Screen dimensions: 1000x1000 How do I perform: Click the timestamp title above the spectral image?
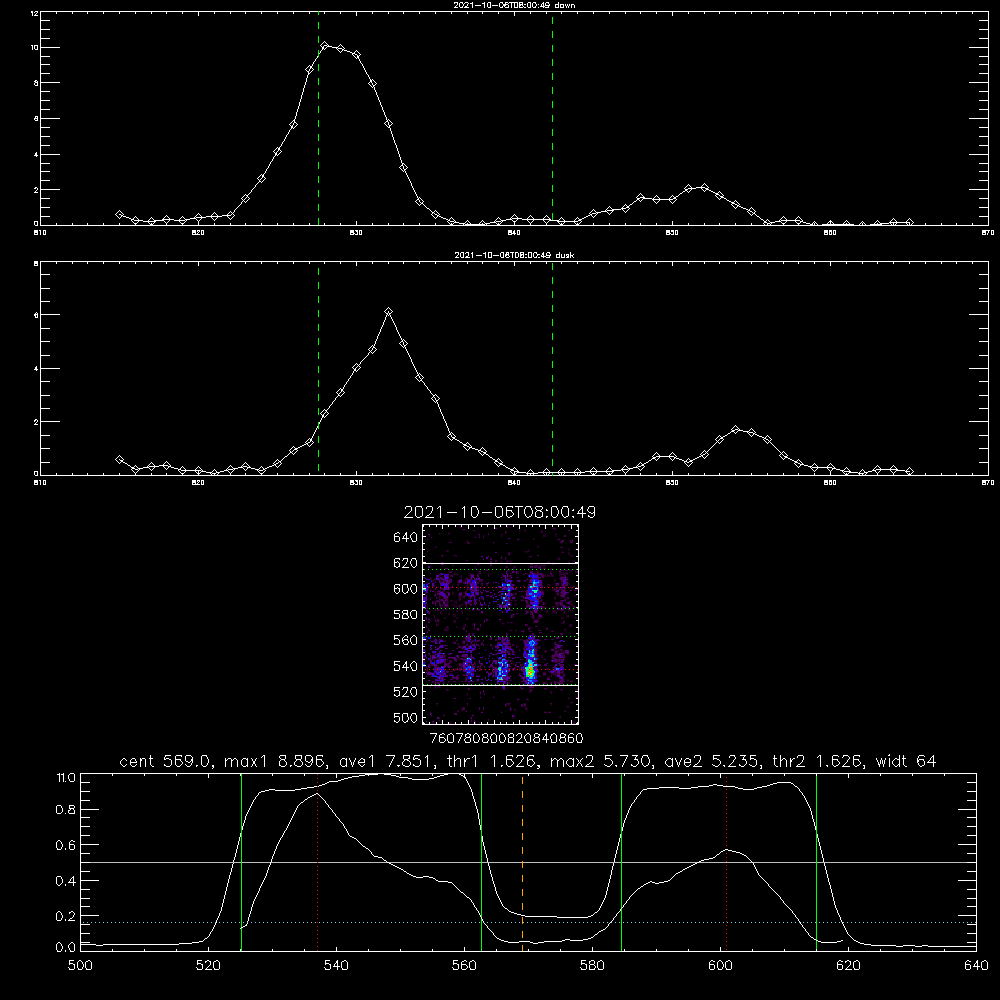tap(499, 513)
